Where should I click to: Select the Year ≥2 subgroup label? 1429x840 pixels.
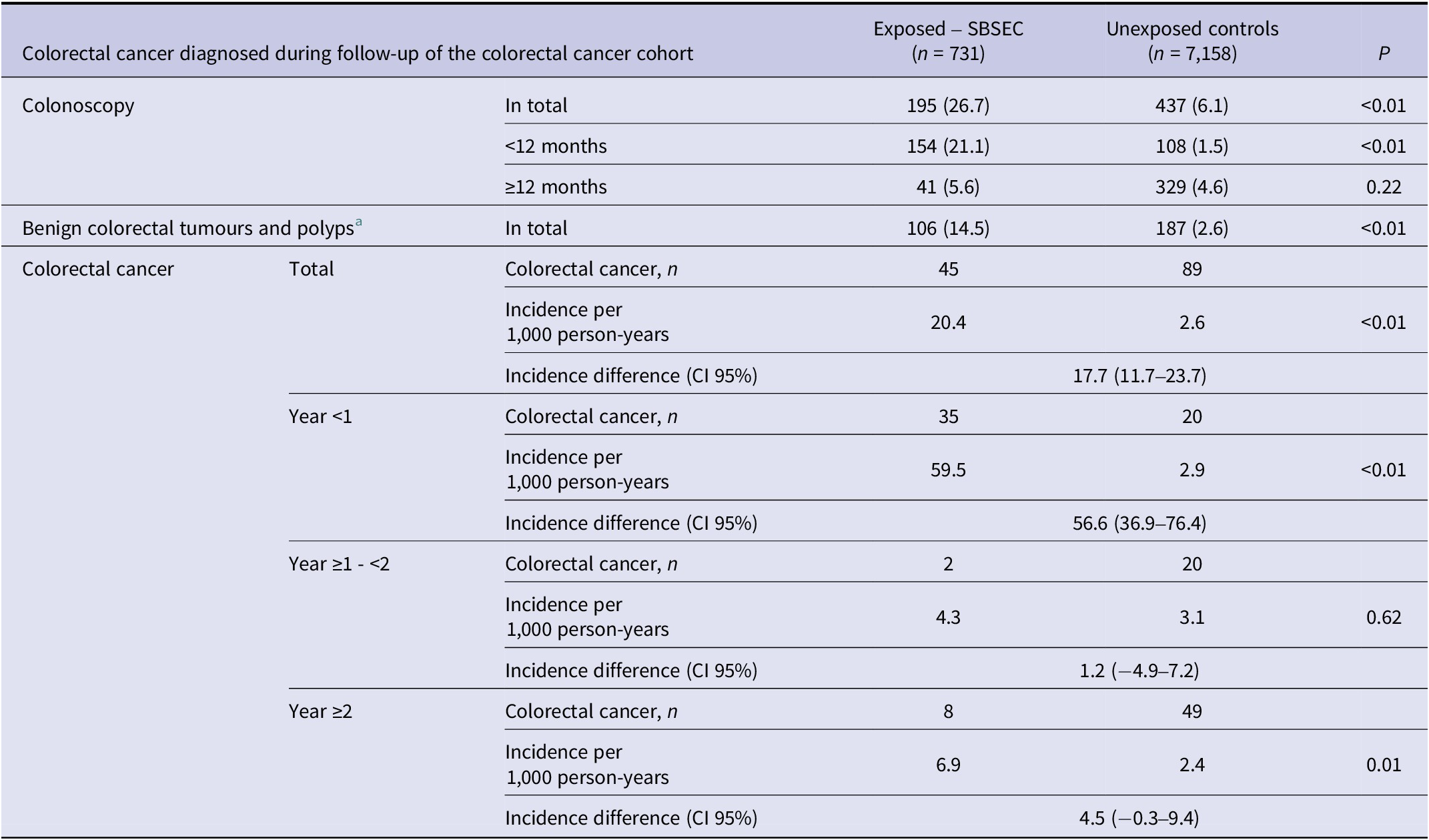(x=320, y=711)
